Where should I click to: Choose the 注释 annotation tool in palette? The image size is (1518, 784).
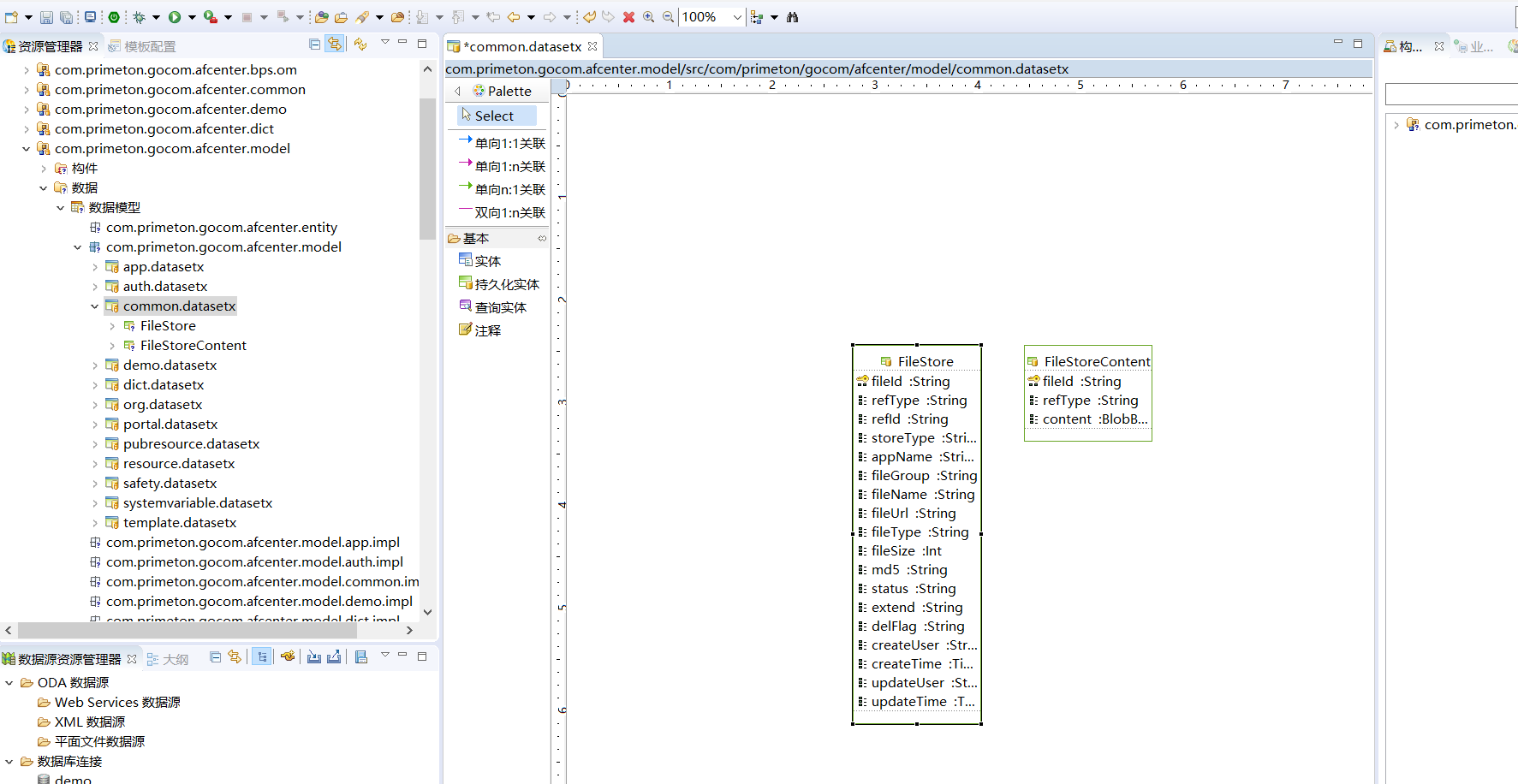487,330
